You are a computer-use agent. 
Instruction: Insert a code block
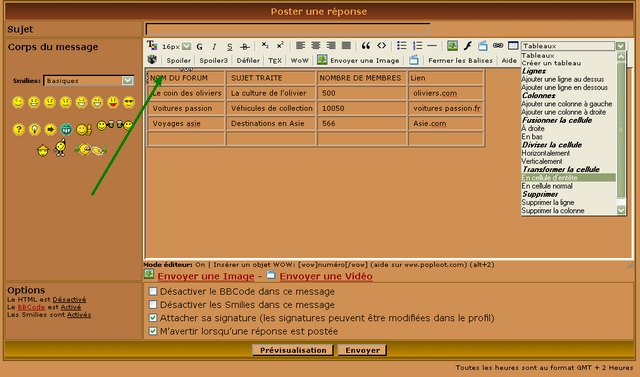[x=381, y=46]
